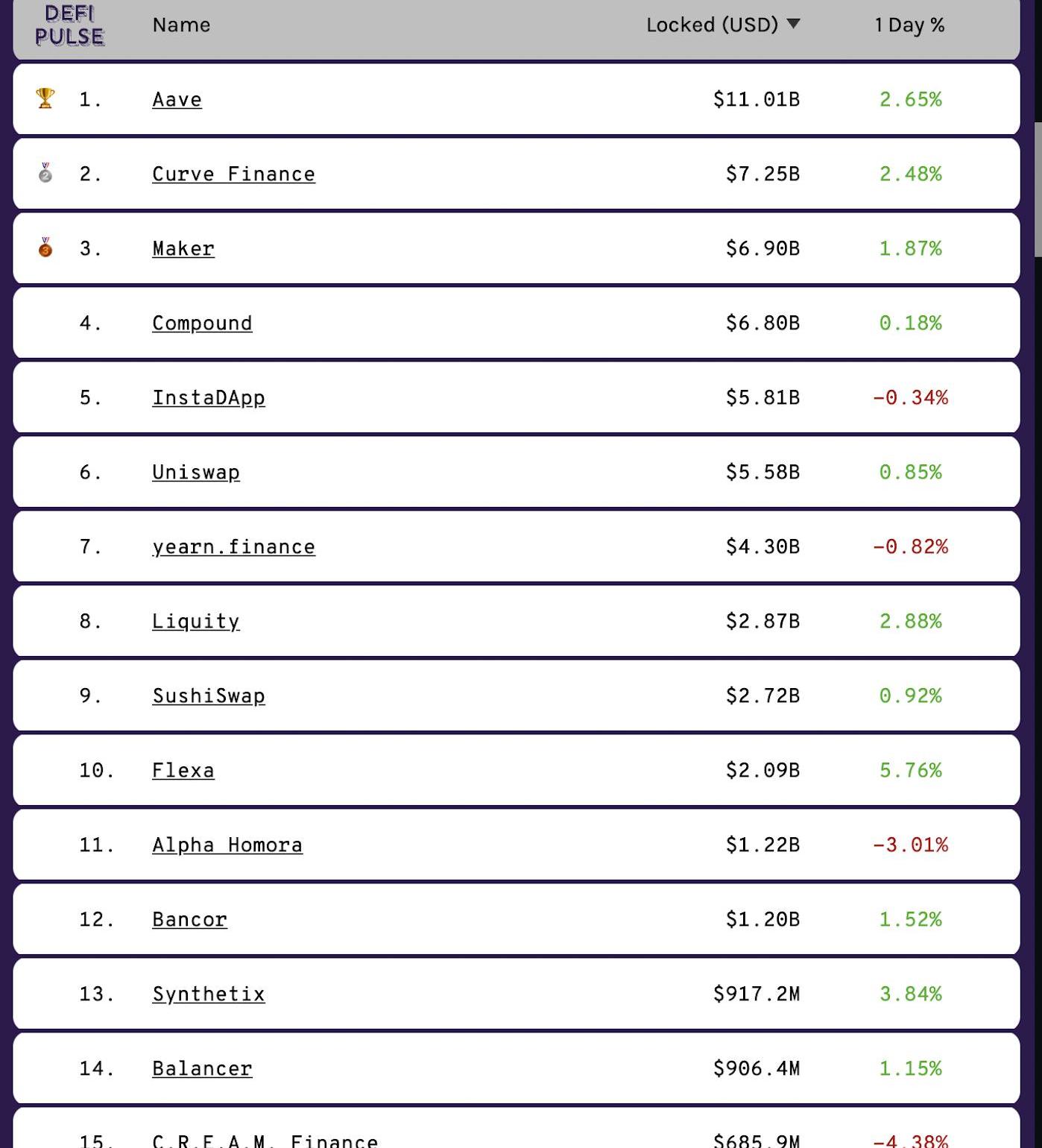This screenshot has height=1148, width=1042.
Task: Open the yearn.finance link
Action: pyautogui.click(x=233, y=547)
